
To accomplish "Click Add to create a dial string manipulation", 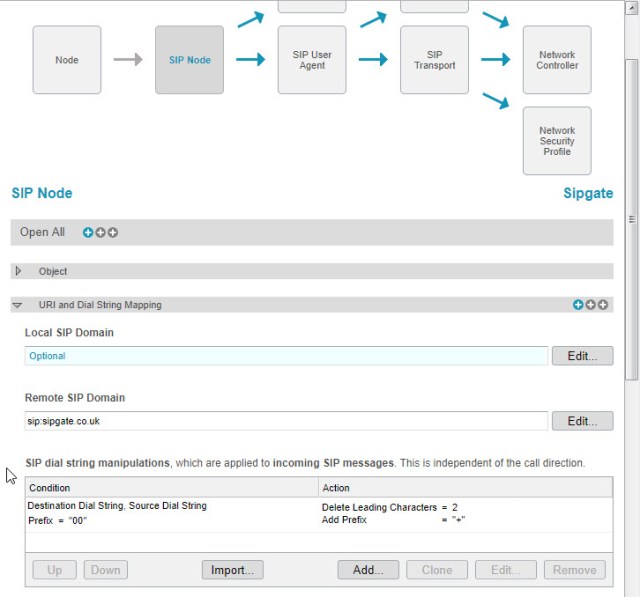I will (368, 570).
